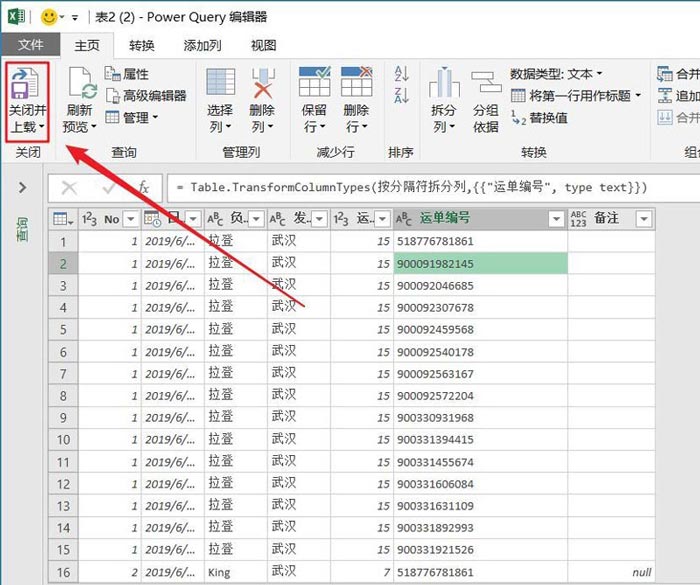Open Properties (属性)
The height and width of the screenshot is (585, 700).
pyautogui.click(x=126, y=74)
